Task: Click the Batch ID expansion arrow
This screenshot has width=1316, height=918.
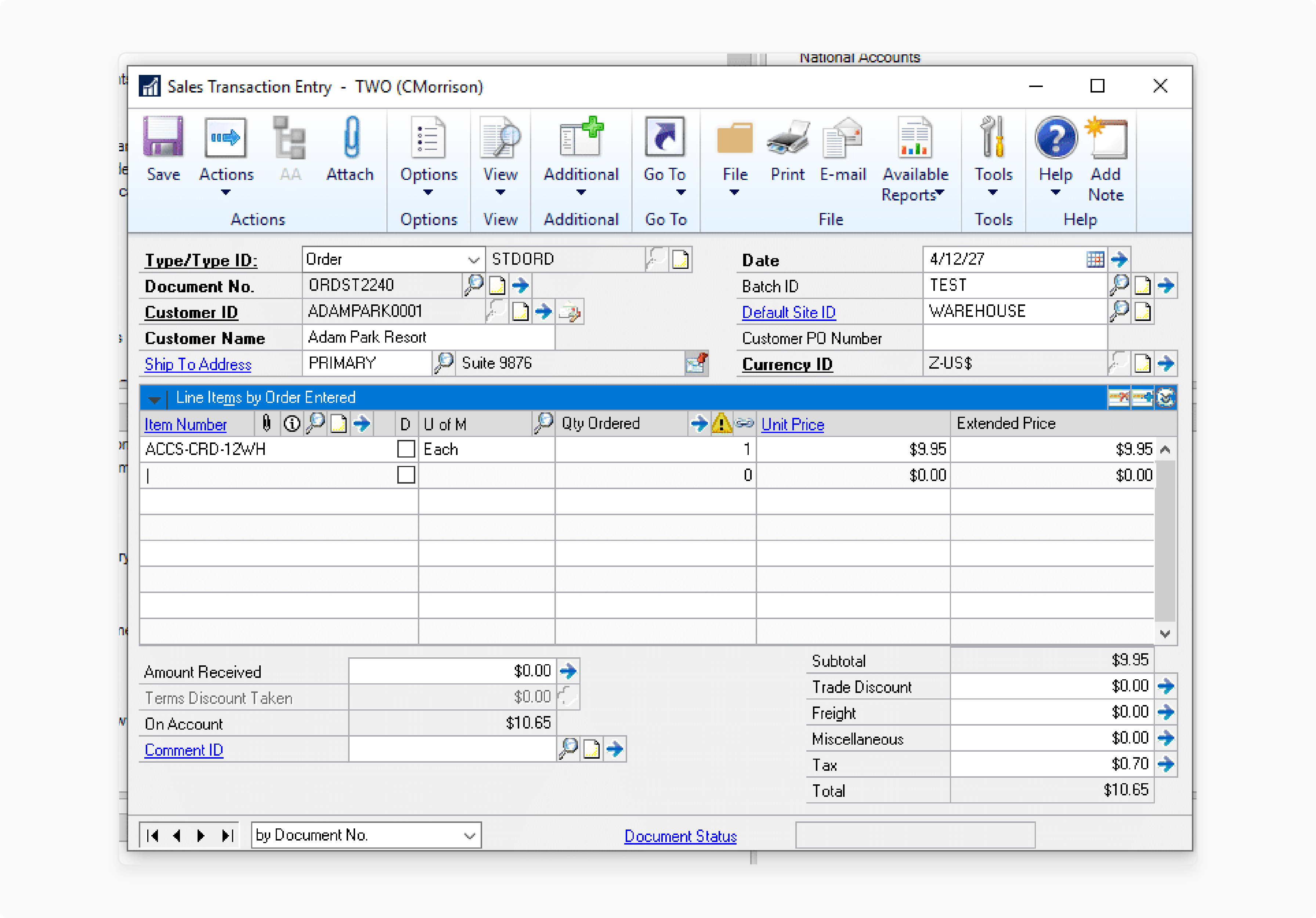Action: tap(1165, 285)
